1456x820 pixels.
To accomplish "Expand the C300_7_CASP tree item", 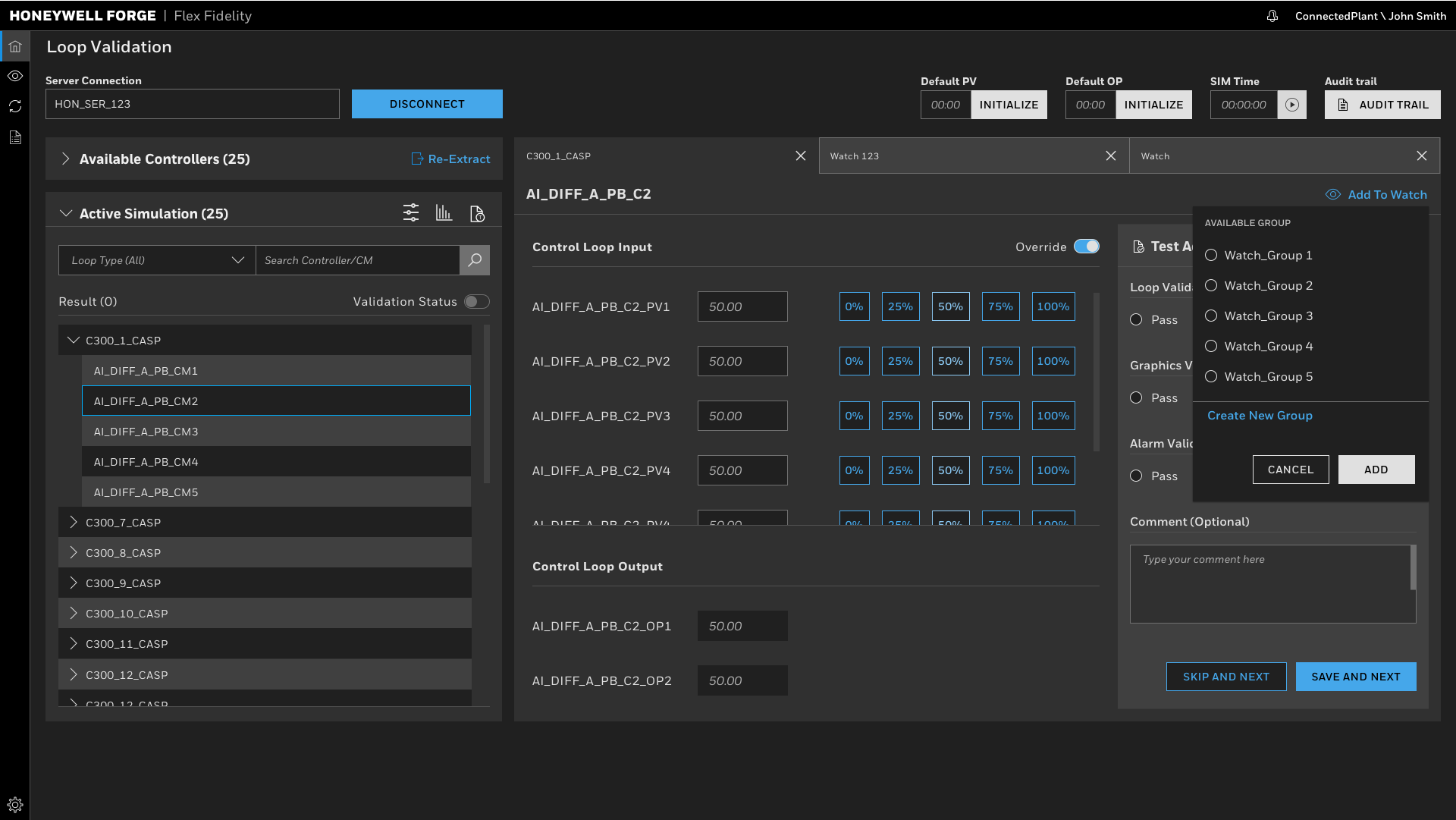I will pyautogui.click(x=73, y=522).
